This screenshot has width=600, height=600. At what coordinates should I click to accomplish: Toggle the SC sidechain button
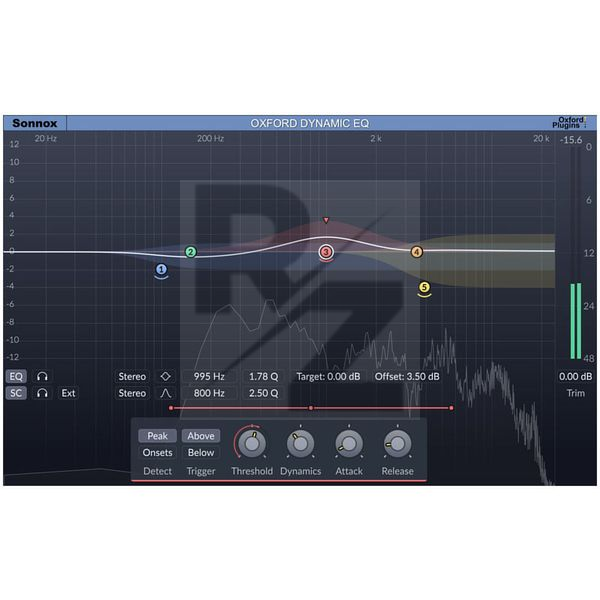(x=16, y=393)
